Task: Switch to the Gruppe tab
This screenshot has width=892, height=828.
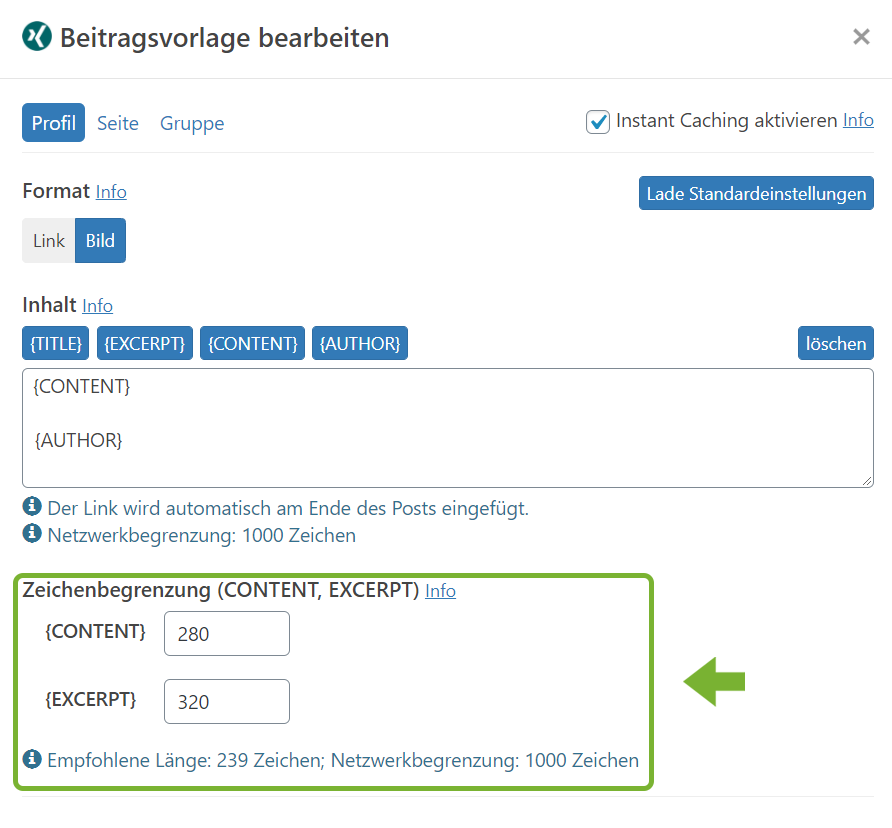Action: coord(191,122)
